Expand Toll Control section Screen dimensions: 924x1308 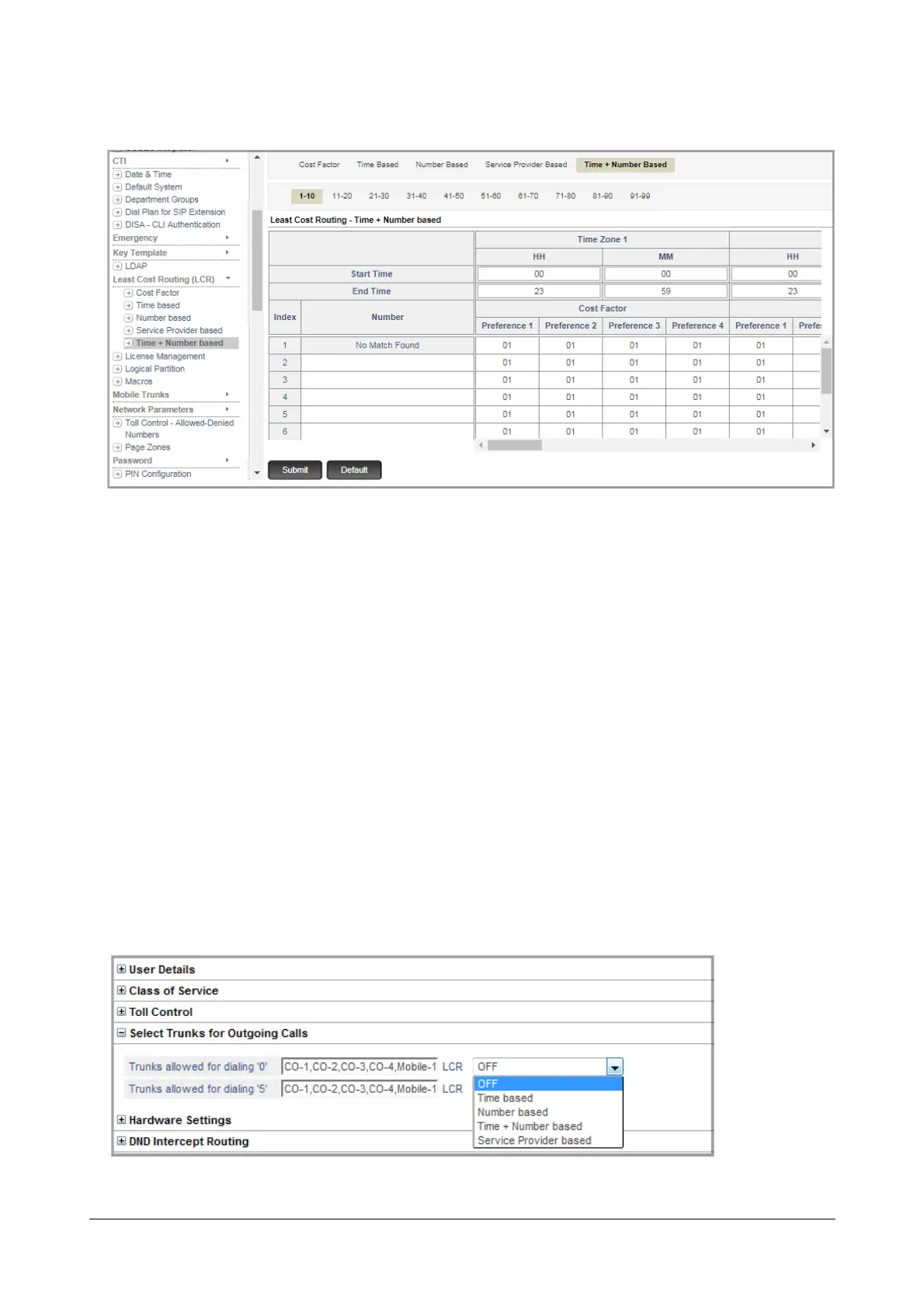pyautogui.click(x=121, y=1011)
